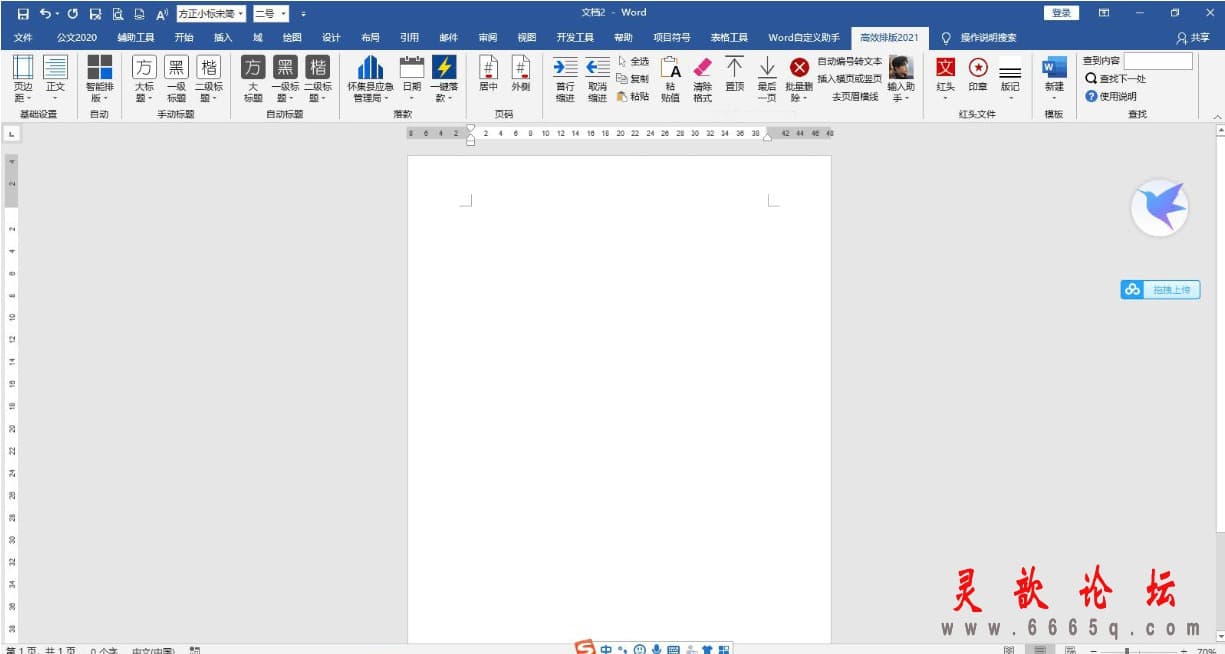
Task: Click the 登录 login button
Action: (1061, 13)
